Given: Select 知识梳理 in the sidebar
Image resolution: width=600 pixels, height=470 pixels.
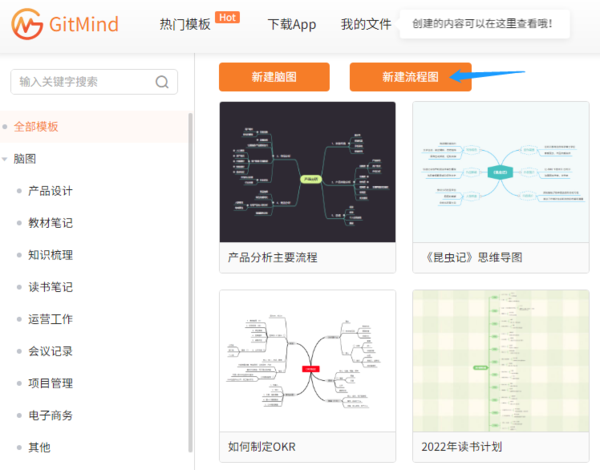Looking at the screenshot, I should [x=50, y=255].
